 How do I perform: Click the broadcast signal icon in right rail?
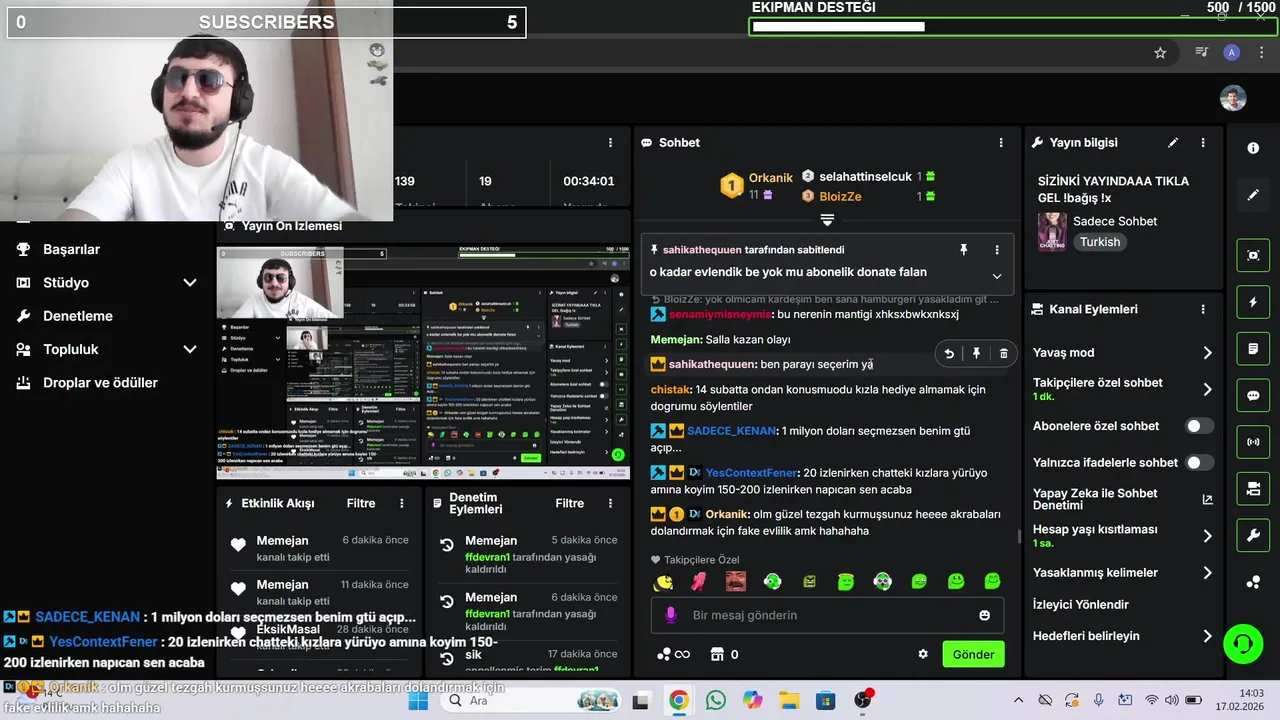pos(1253,441)
